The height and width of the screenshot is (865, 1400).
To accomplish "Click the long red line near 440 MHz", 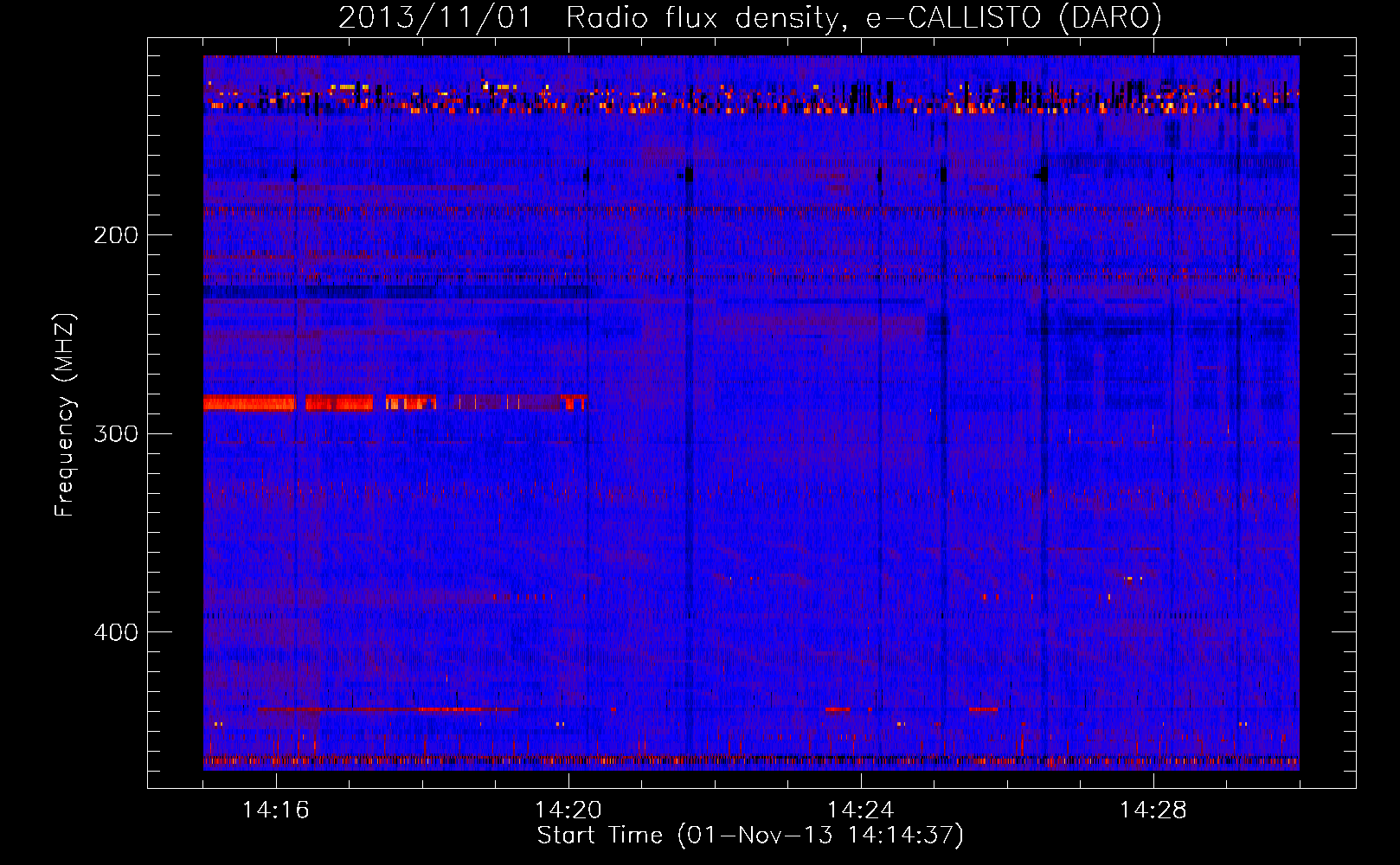I will click(388, 709).
